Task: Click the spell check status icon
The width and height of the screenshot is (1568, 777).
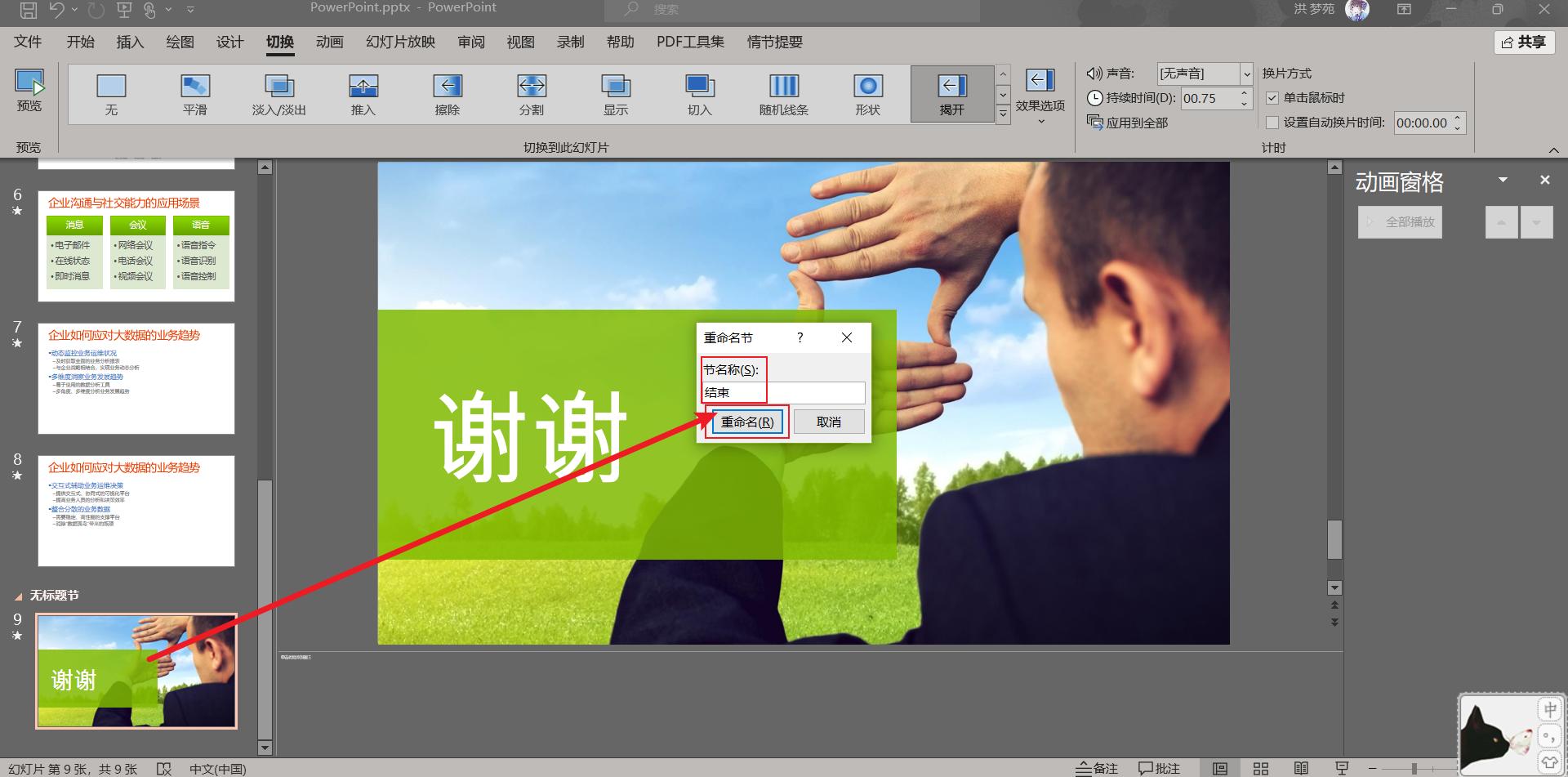Action: (x=164, y=769)
